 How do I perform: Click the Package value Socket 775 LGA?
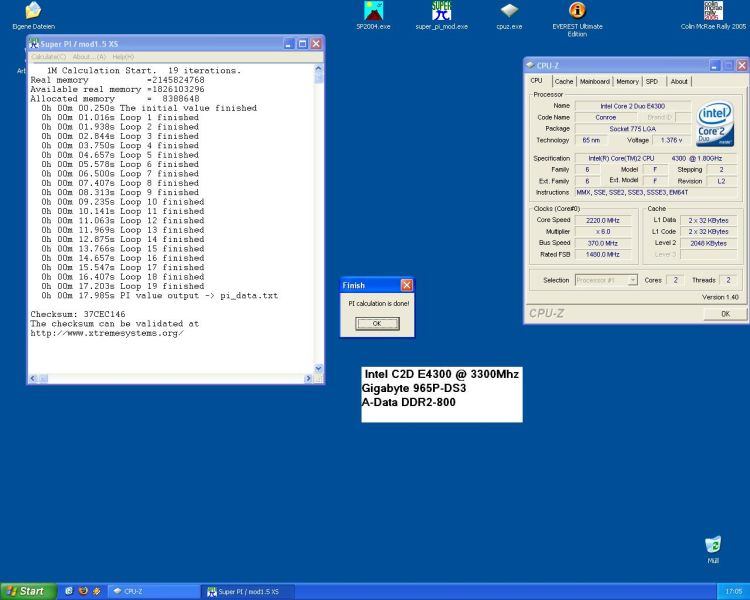click(x=632, y=129)
